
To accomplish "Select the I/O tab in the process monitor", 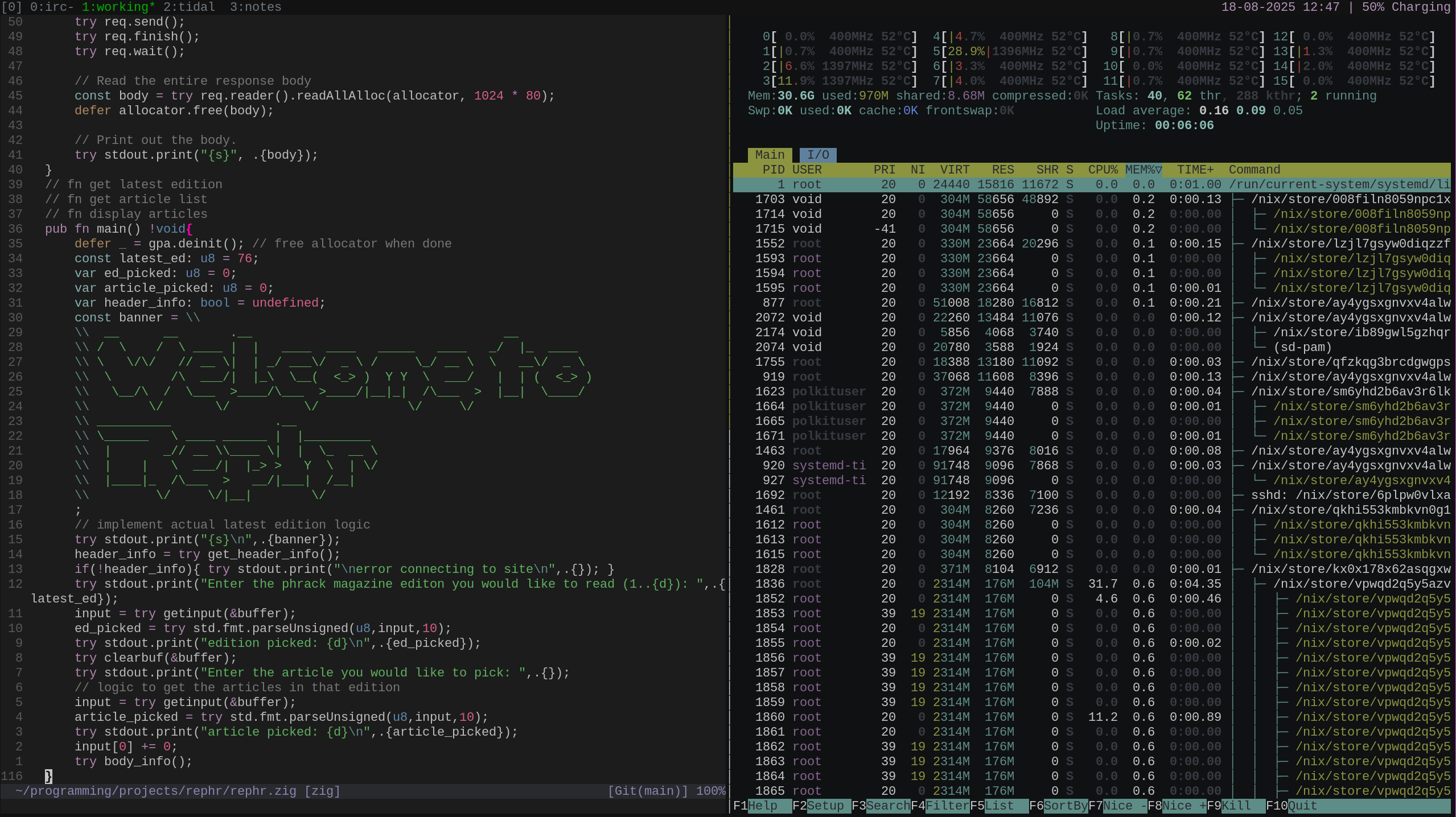I will [818, 155].
